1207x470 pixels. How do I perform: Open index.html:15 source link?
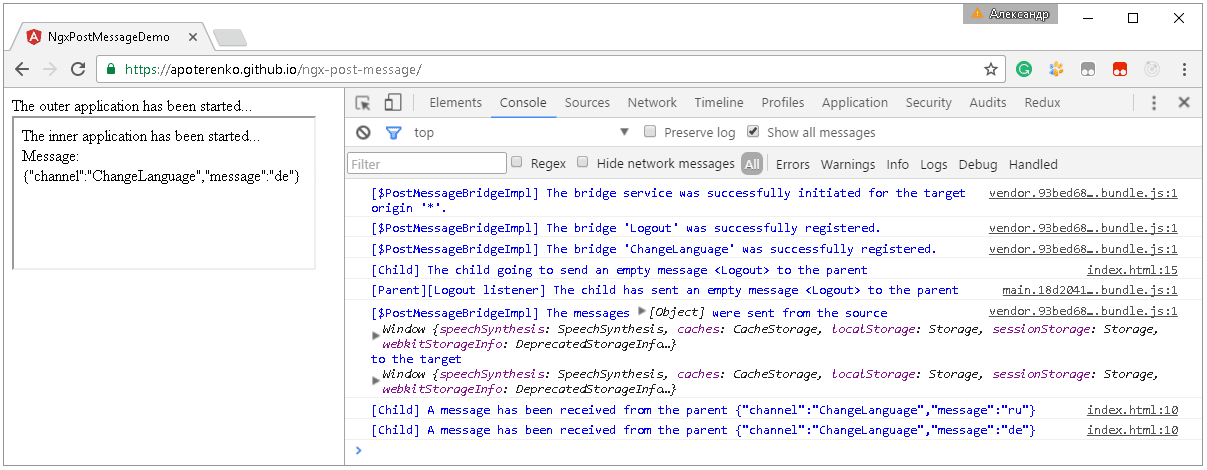pos(1133,270)
